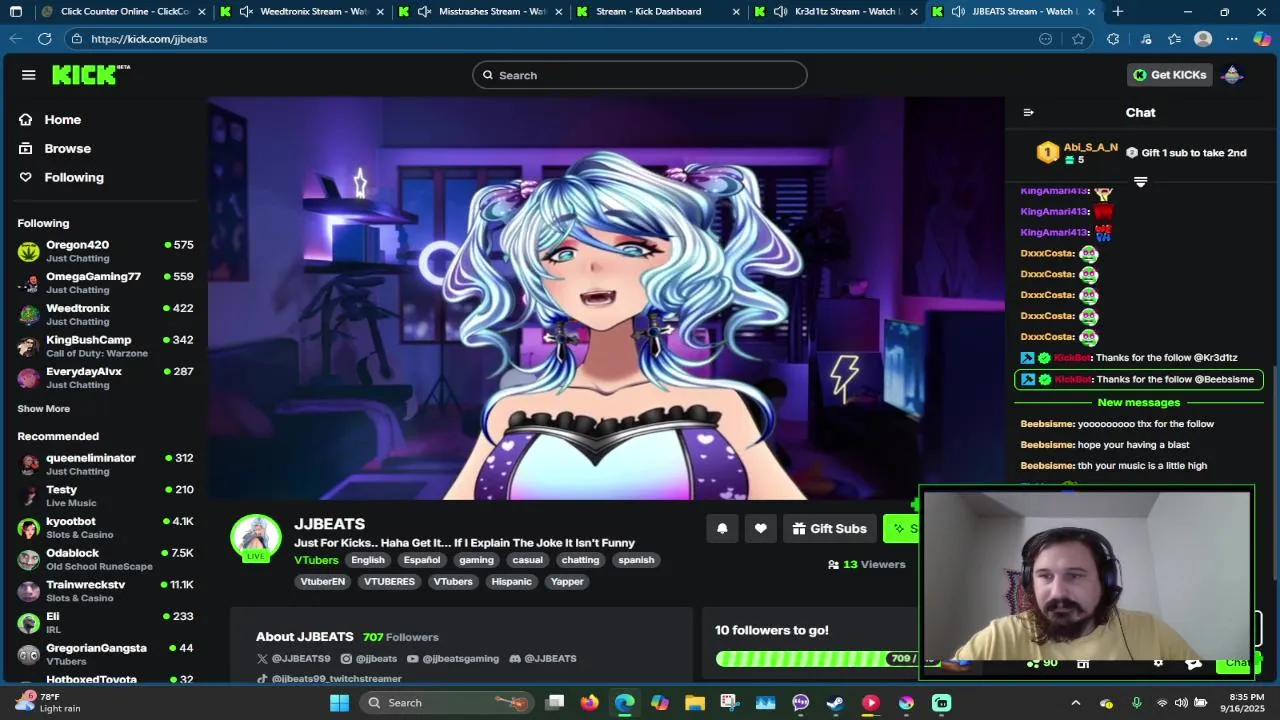Image resolution: width=1280 pixels, height=720 pixels.
Task: Jump to New messages in chat
Action: point(1139,402)
